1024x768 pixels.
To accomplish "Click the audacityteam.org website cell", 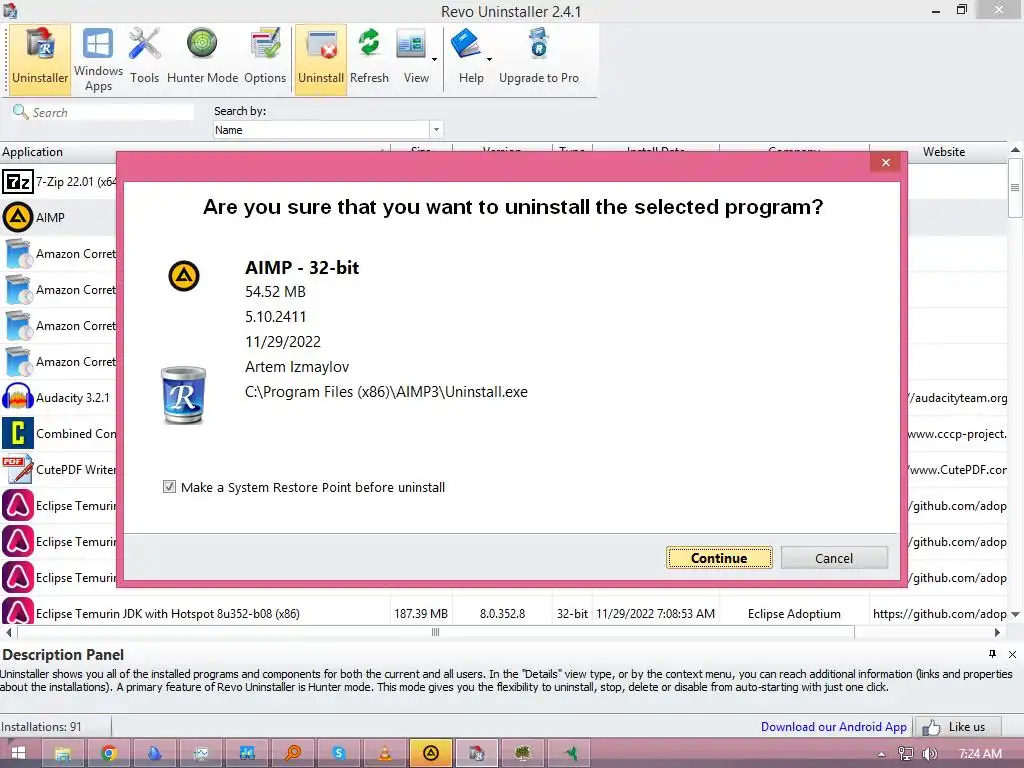I will [x=958, y=398].
